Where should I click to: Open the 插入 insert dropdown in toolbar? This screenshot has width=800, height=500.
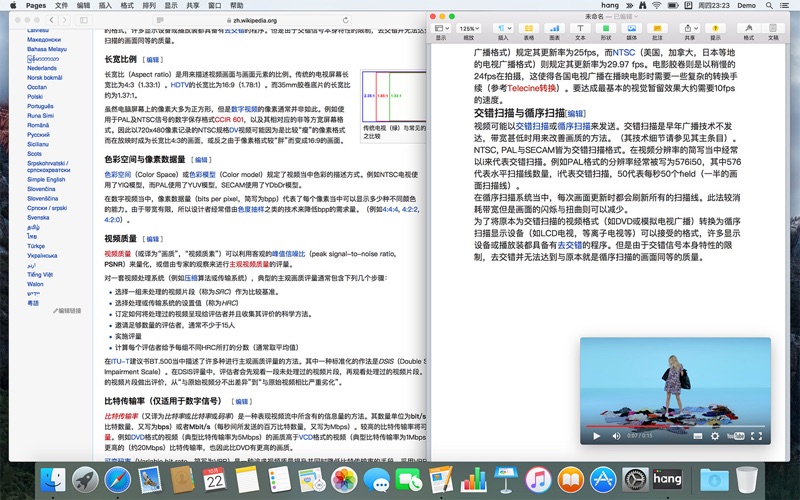tap(501, 29)
